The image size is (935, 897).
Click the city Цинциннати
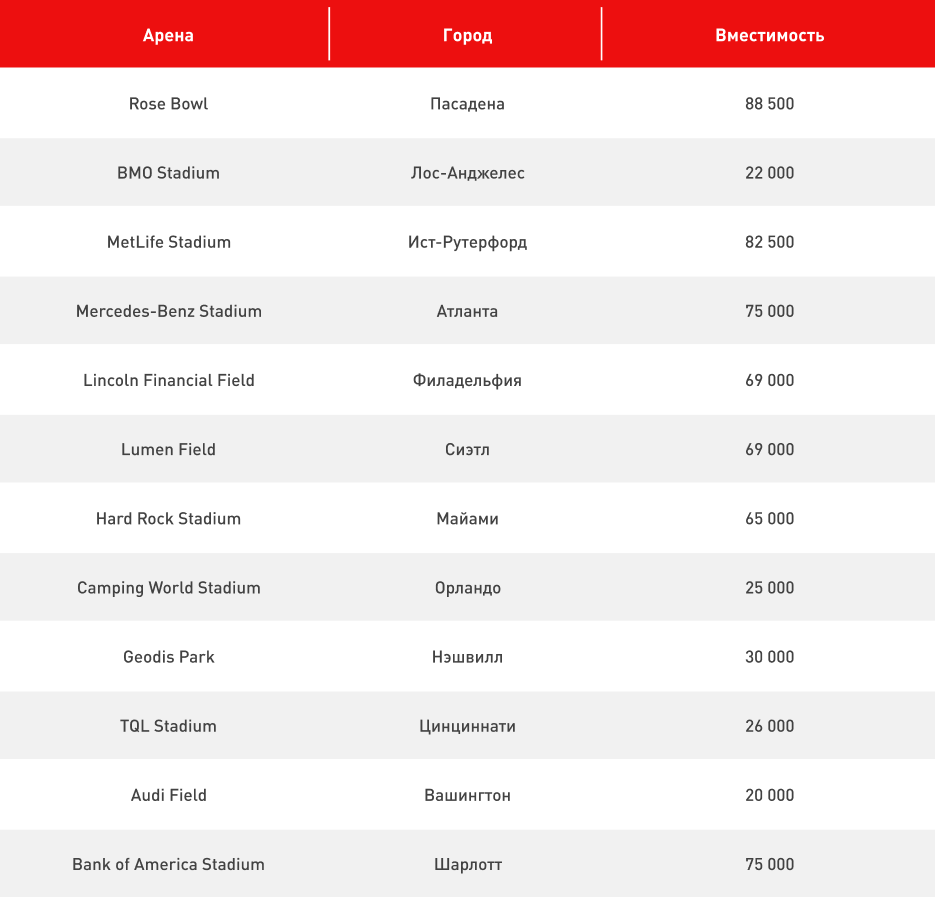pos(467,726)
